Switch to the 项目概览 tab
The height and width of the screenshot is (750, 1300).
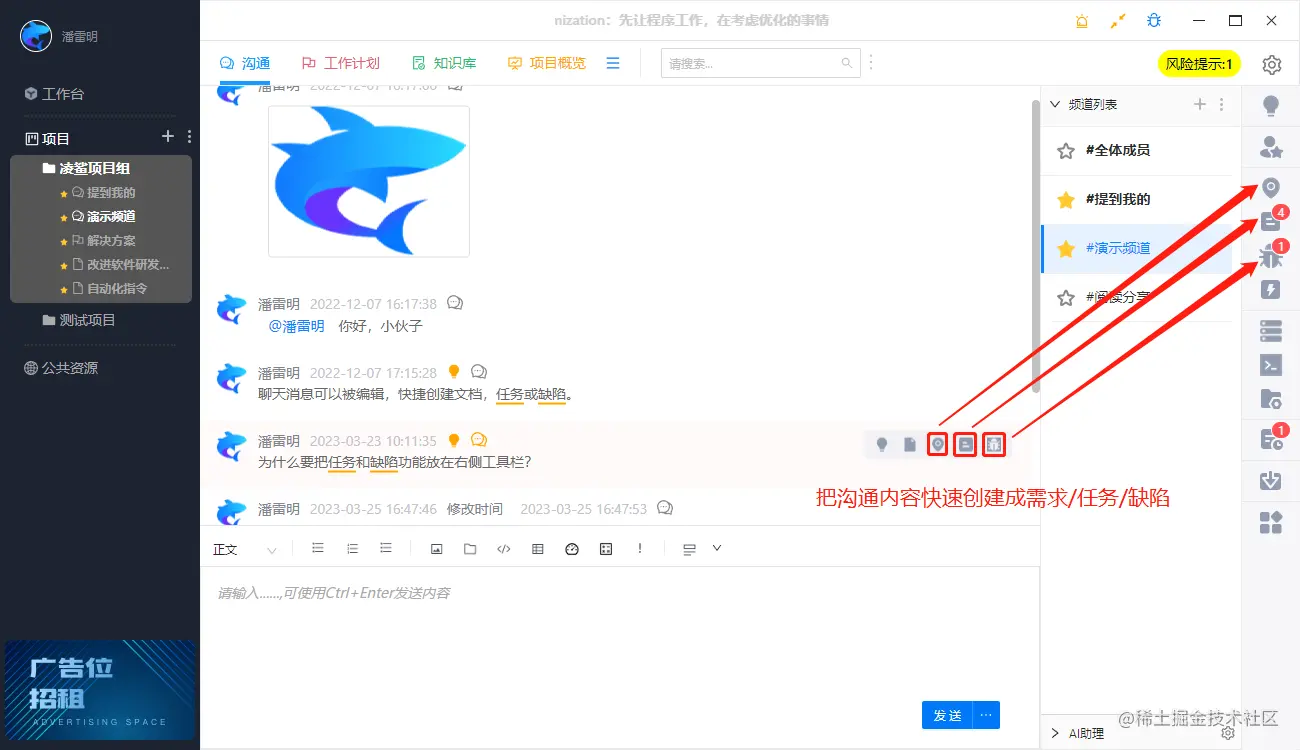(x=547, y=63)
